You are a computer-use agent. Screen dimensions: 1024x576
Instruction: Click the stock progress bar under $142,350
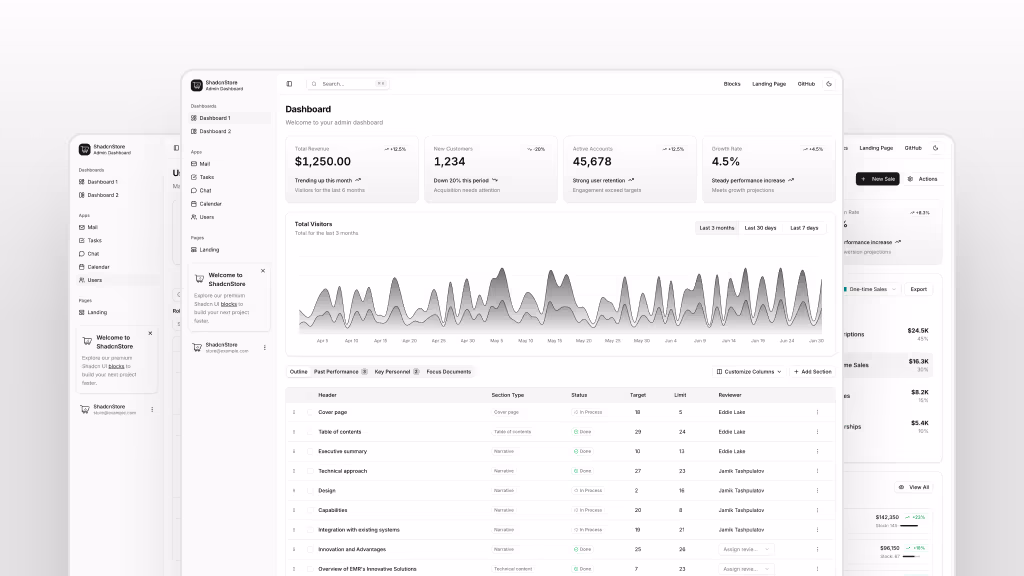coord(910,526)
